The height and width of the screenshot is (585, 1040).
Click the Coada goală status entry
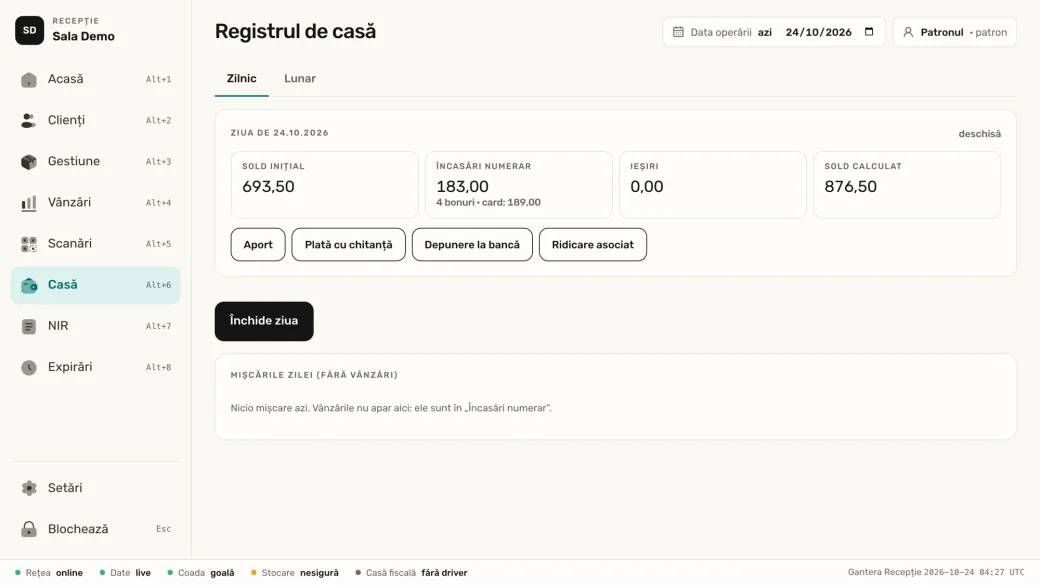[200, 573]
